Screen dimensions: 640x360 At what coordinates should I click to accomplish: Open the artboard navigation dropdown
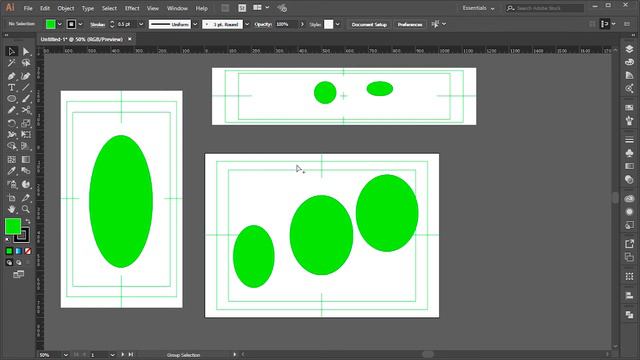[x=112, y=355]
